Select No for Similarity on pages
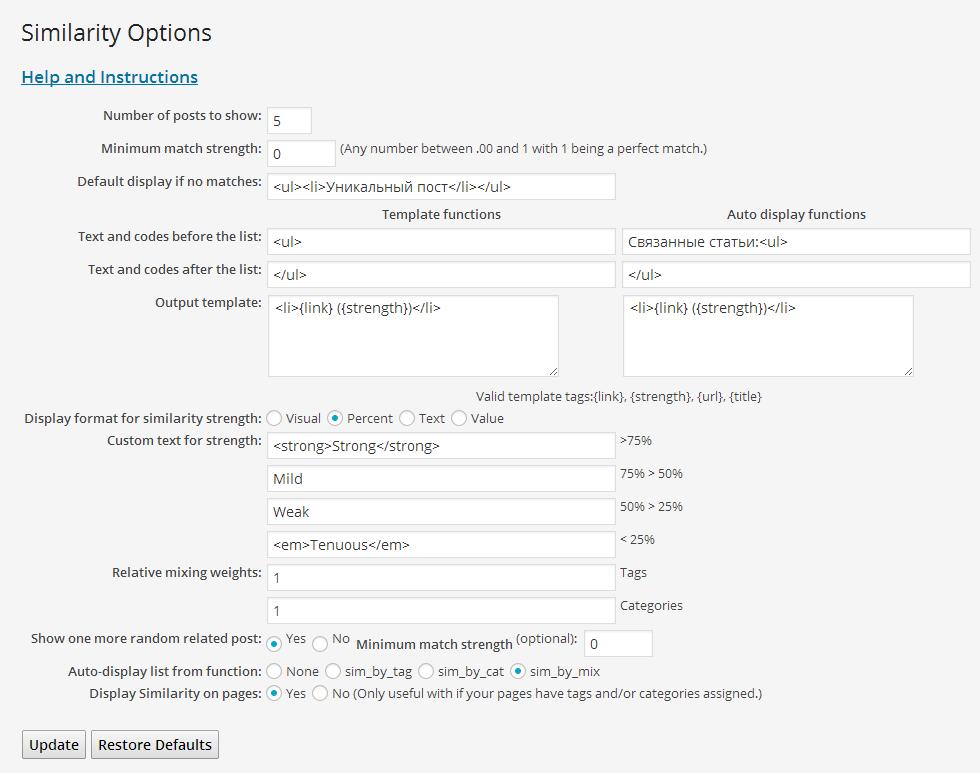The width and height of the screenshot is (980, 773). [320, 693]
